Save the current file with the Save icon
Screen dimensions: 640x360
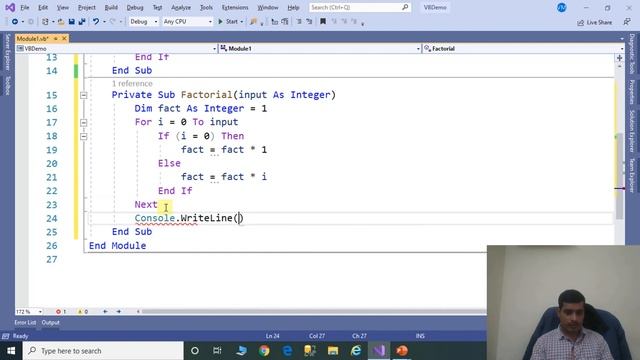pos(71,22)
